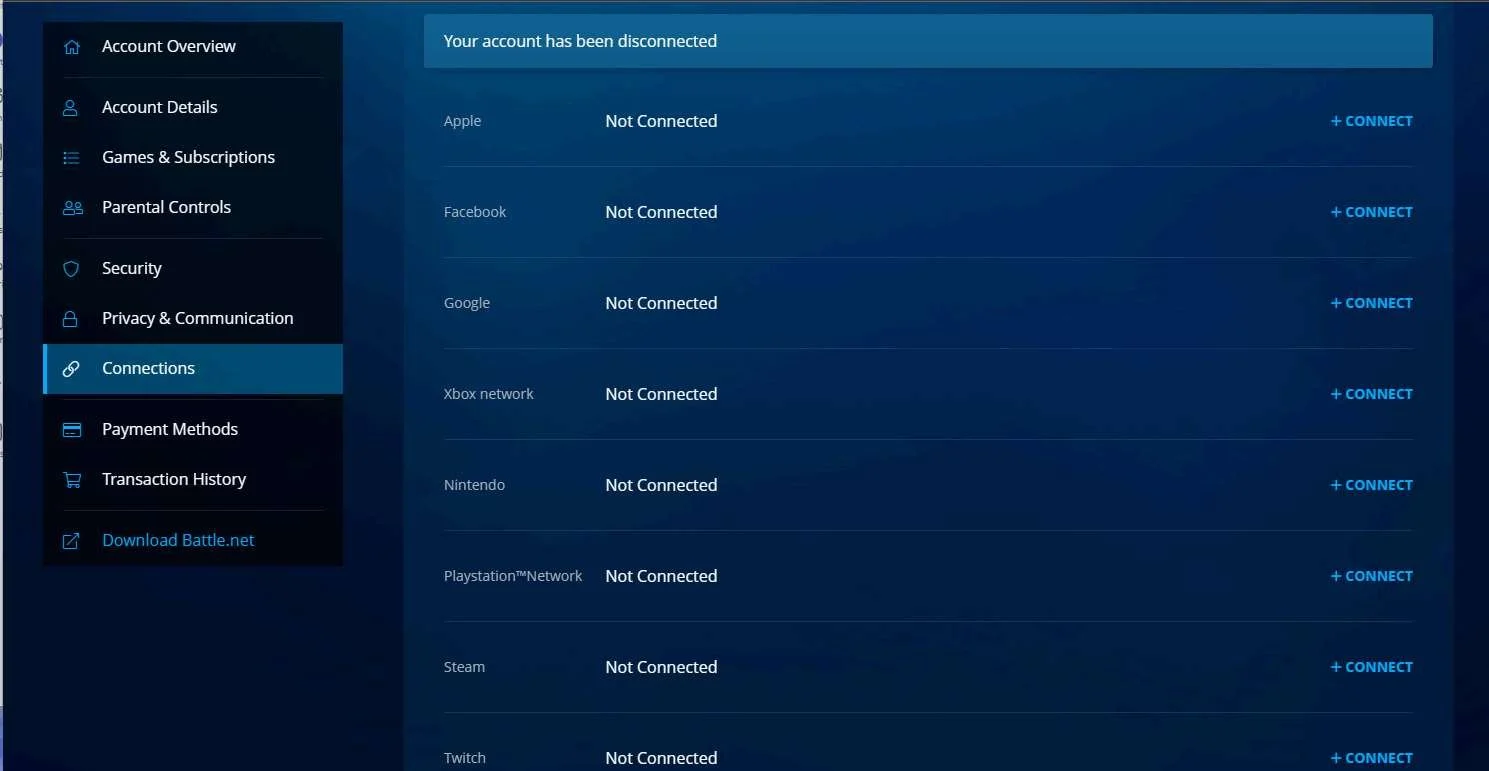Image resolution: width=1489 pixels, height=771 pixels.
Task: Click the person icon beside Account Details
Action: coord(71,108)
